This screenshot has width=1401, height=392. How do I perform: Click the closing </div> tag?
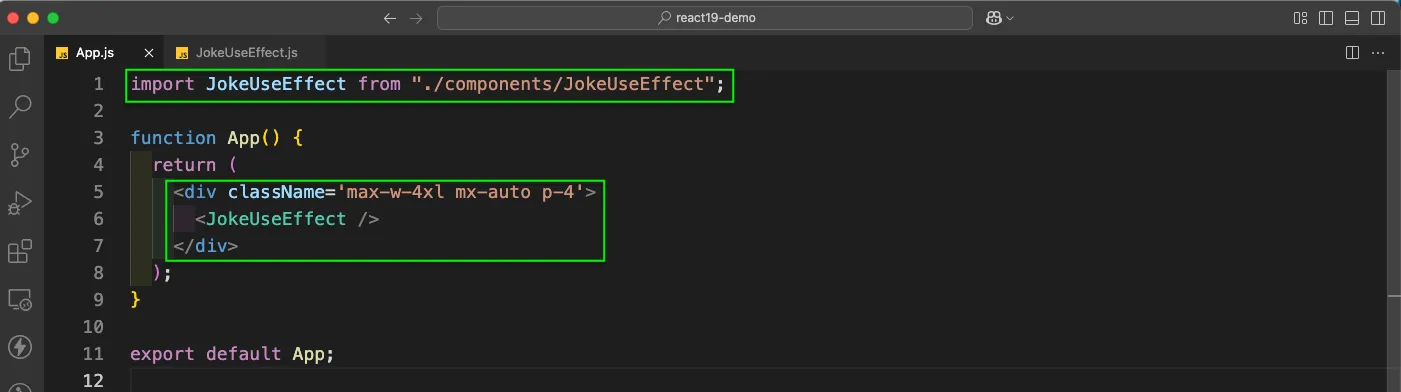(x=206, y=246)
